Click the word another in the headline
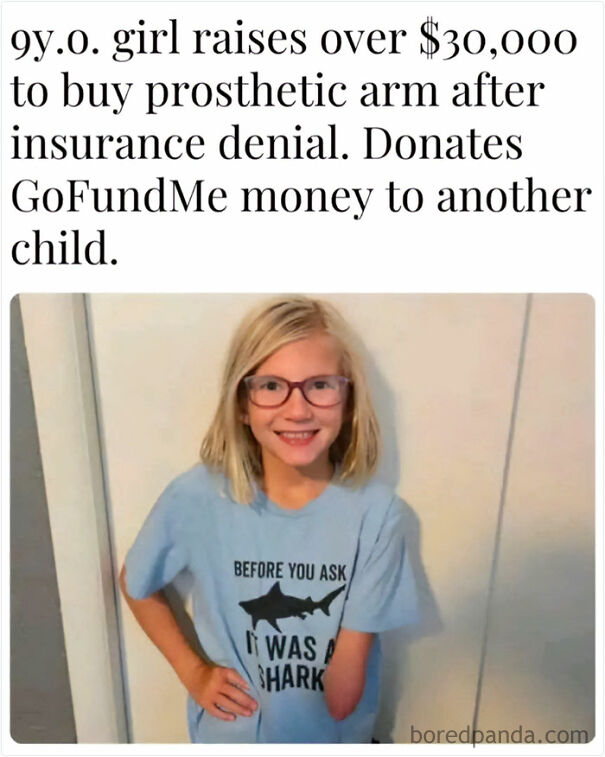Screen dimensions: 605x757 coord(514,196)
